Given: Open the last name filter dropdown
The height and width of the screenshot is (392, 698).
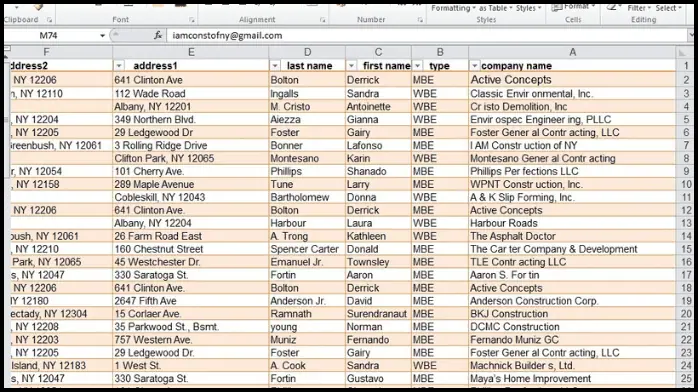Looking at the screenshot, I should click(x=275, y=66).
